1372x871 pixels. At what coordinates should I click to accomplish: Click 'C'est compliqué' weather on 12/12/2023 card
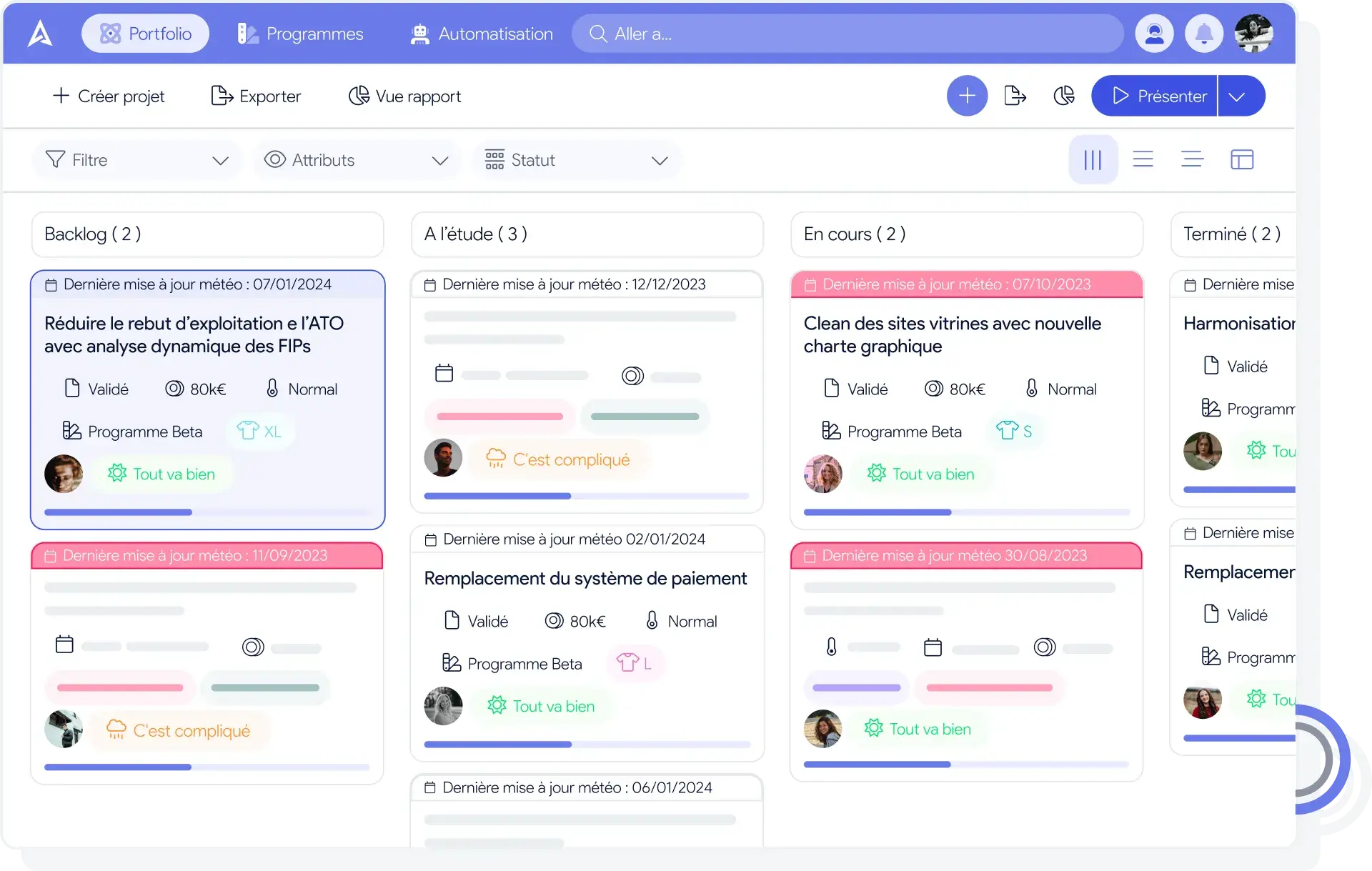click(x=558, y=459)
